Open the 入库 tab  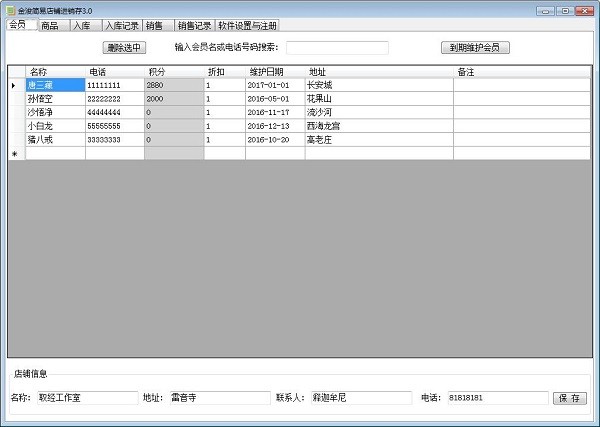[82, 25]
